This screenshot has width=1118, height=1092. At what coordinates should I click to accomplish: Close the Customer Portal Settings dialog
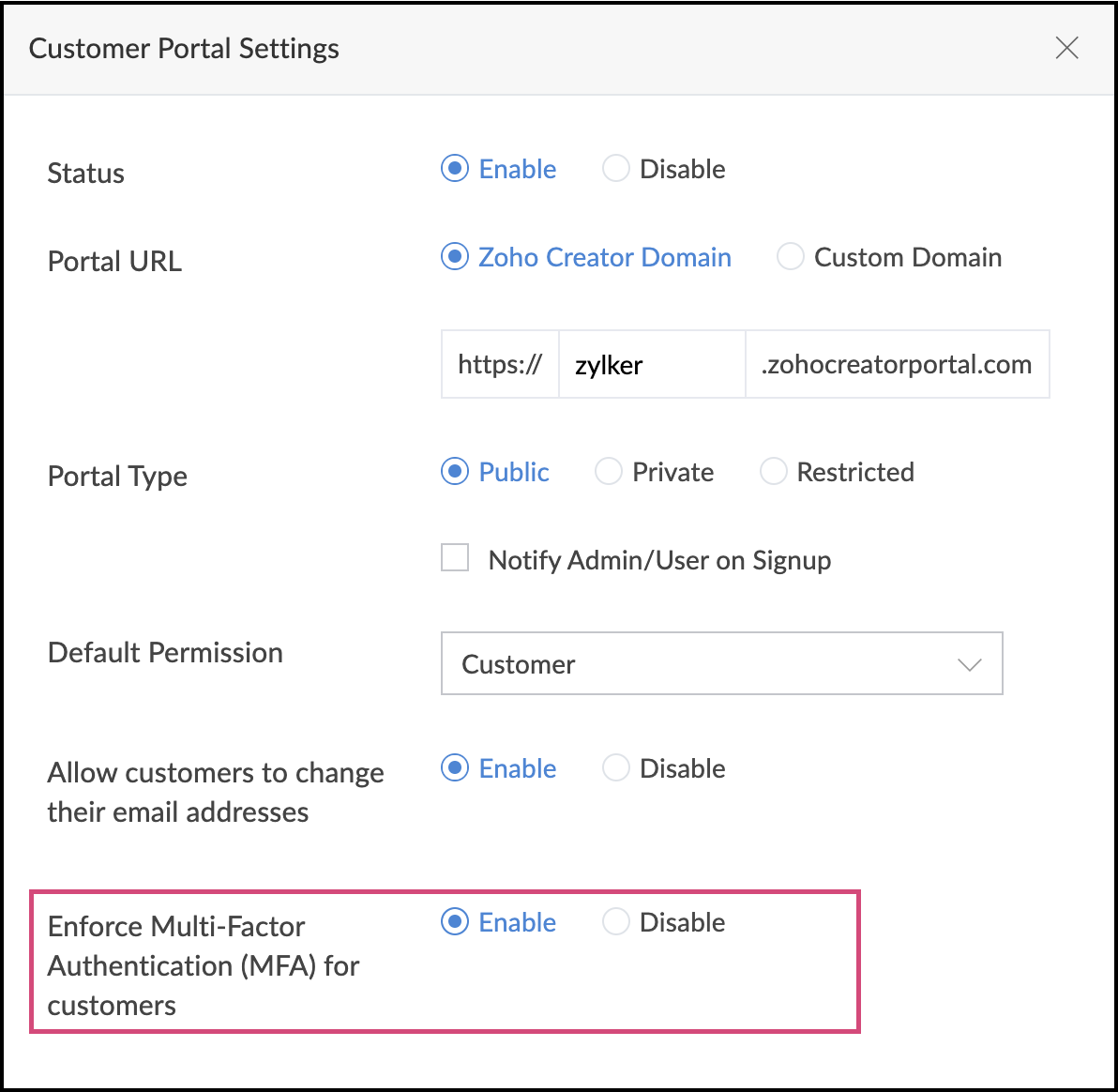point(1066,48)
